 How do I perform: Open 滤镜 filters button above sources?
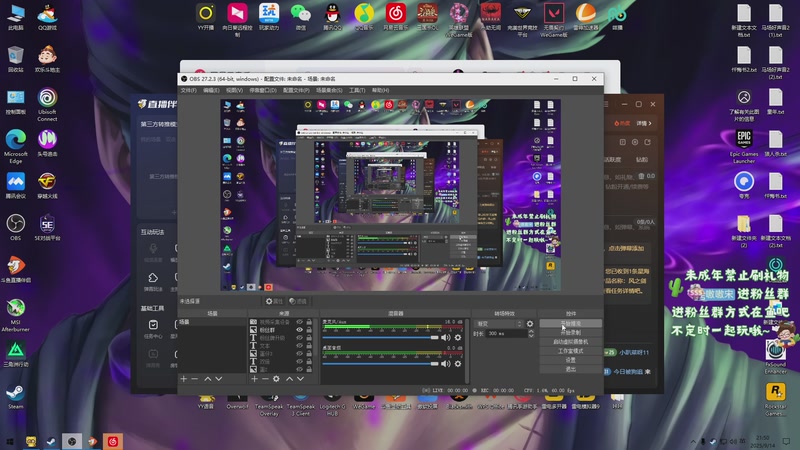(x=298, y=302)
